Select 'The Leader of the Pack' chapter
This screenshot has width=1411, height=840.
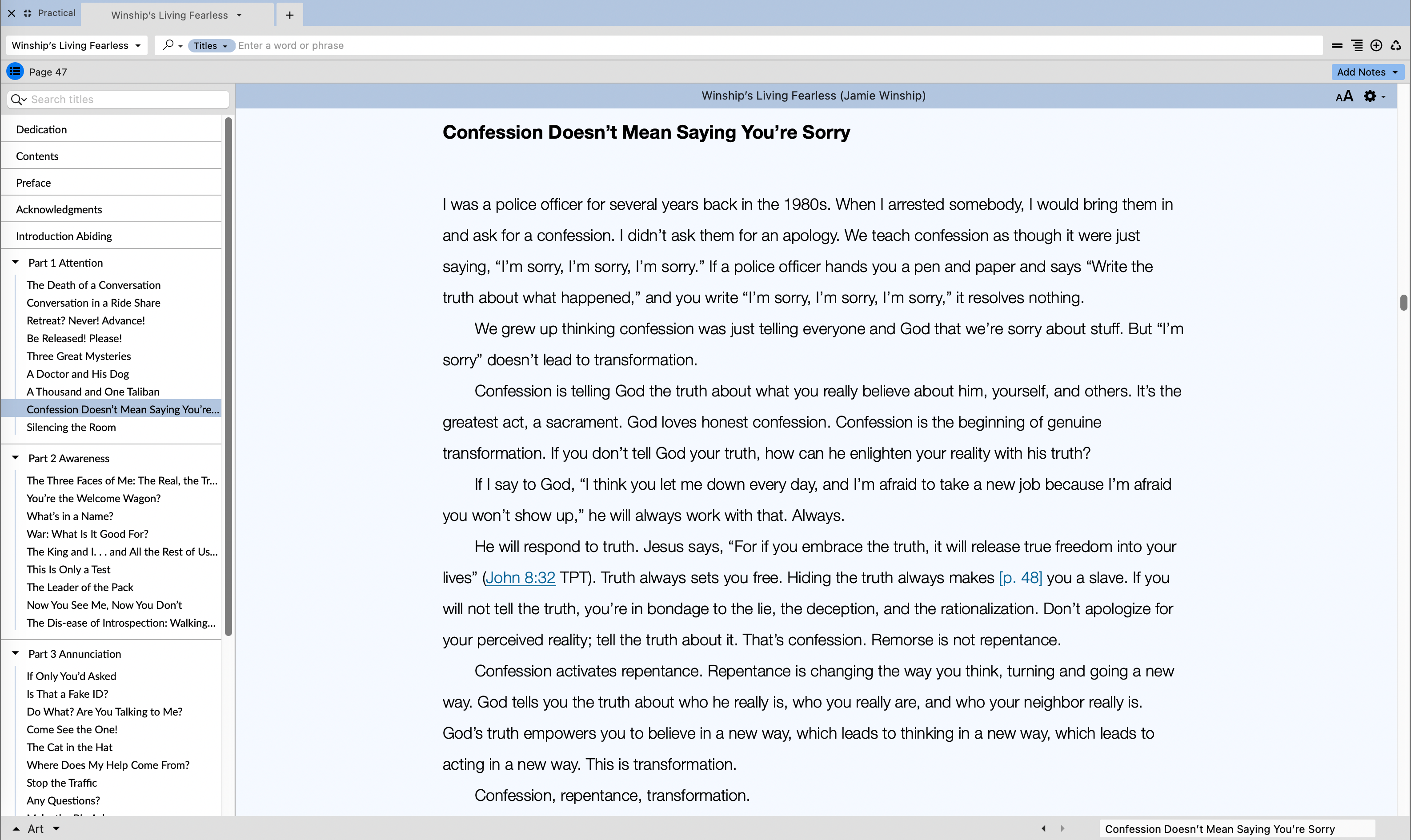[x=80, y=588]
